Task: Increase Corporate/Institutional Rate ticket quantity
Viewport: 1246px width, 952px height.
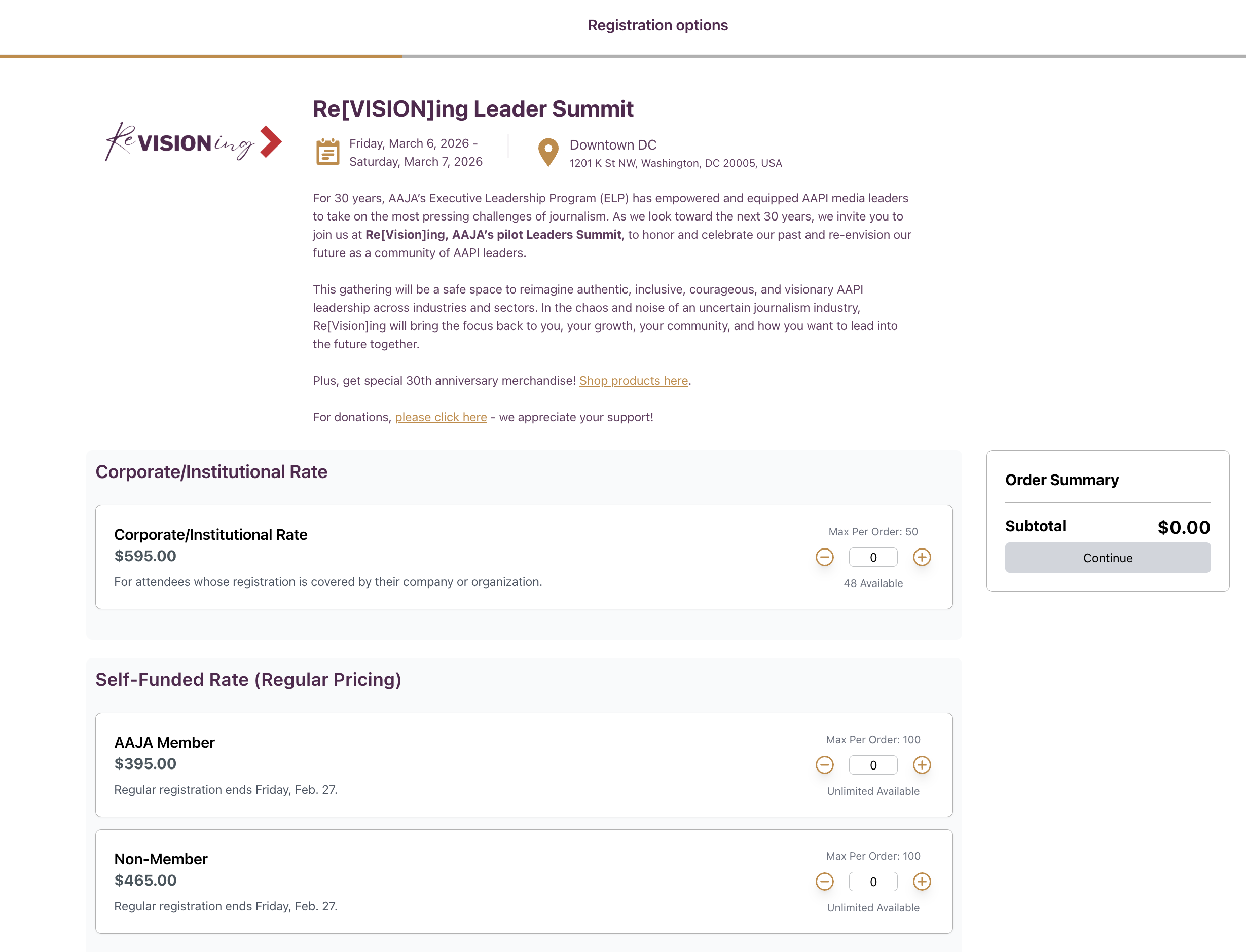Action: pos(922,557)
